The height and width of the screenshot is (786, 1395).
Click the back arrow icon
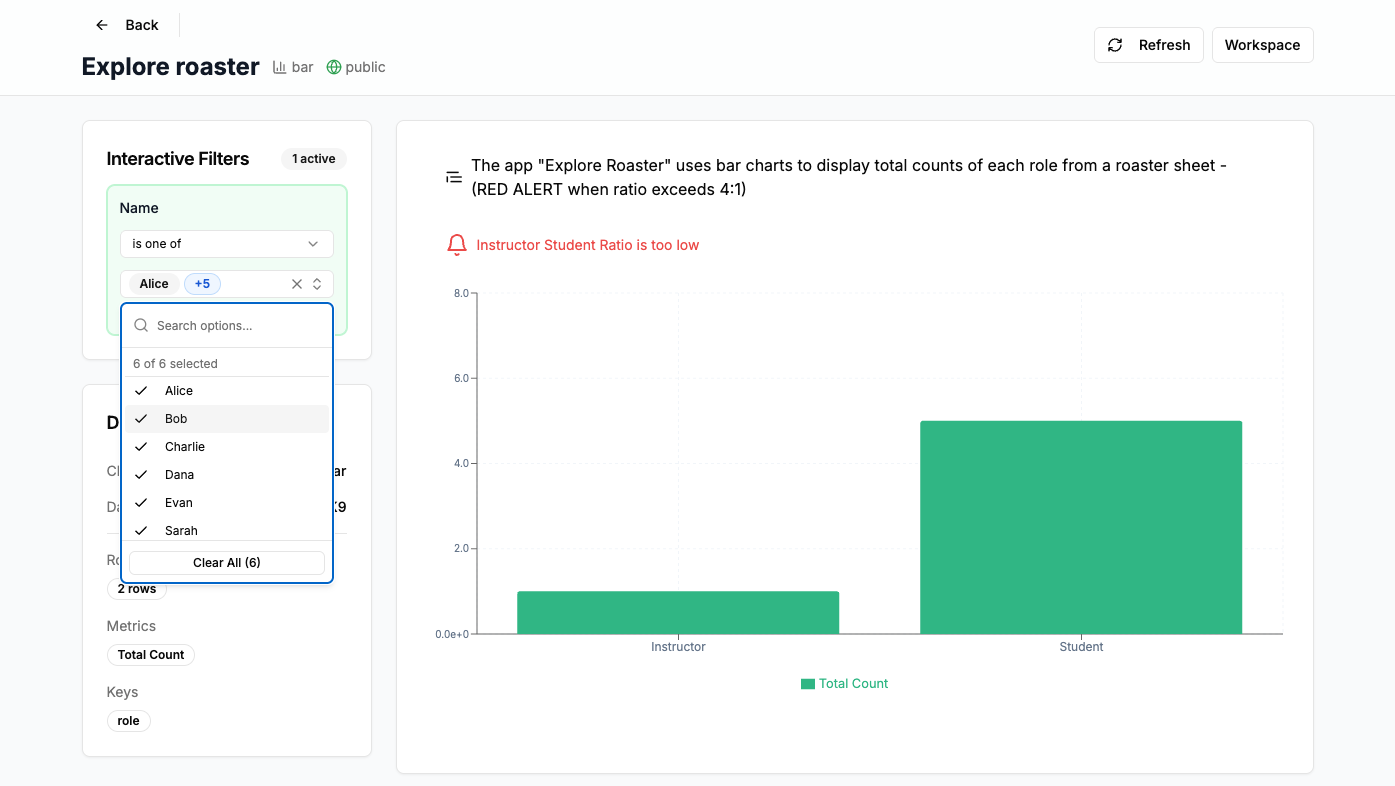coord(101,25)
